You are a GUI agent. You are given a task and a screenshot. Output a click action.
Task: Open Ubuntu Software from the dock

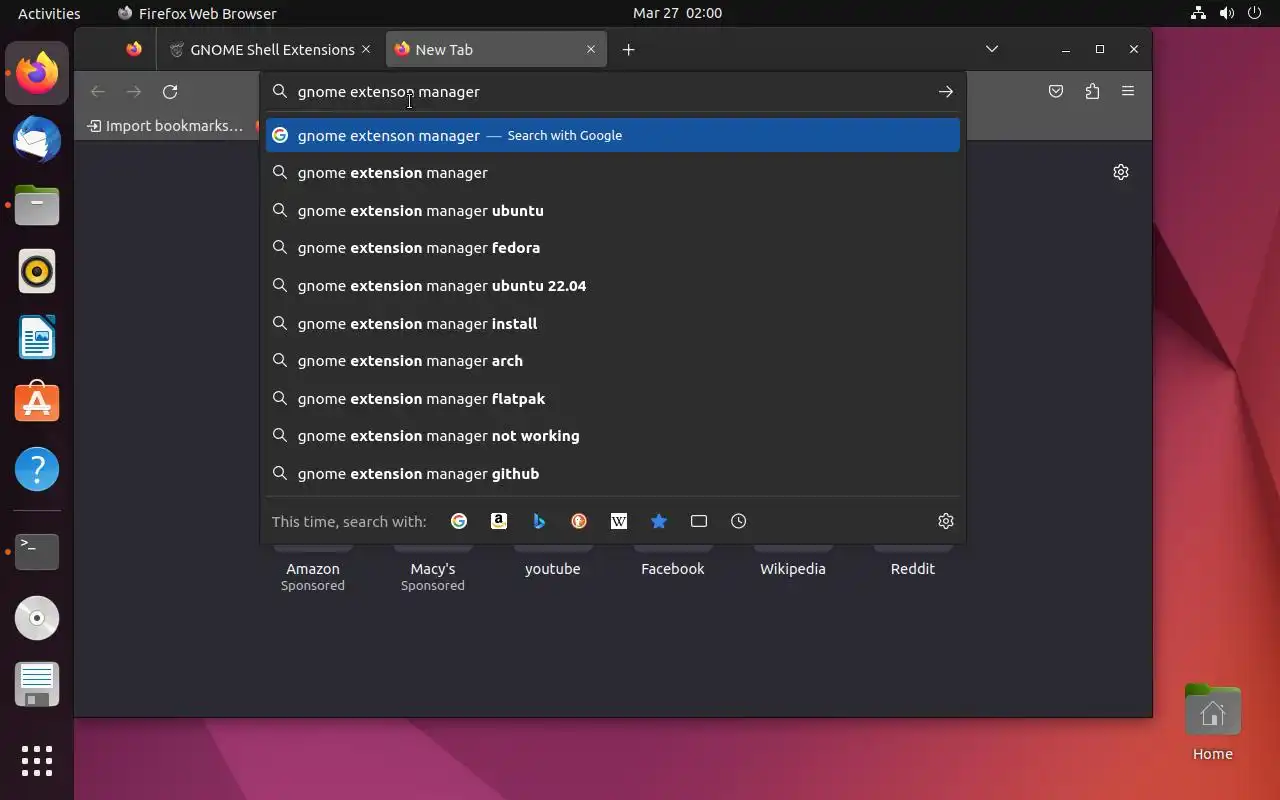(x=37, y=403)
